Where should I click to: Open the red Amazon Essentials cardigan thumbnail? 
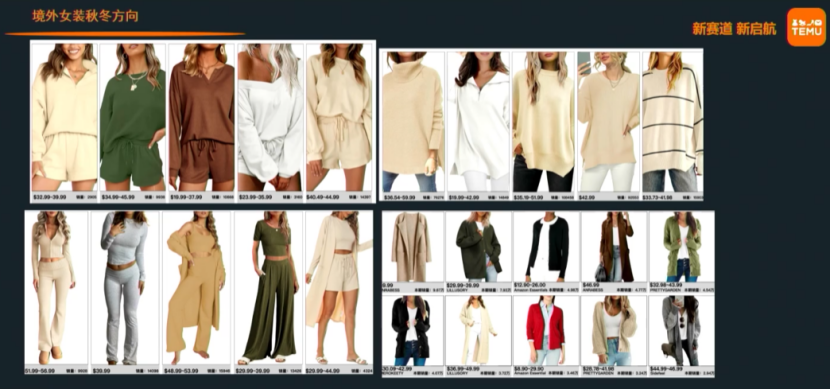546,331
